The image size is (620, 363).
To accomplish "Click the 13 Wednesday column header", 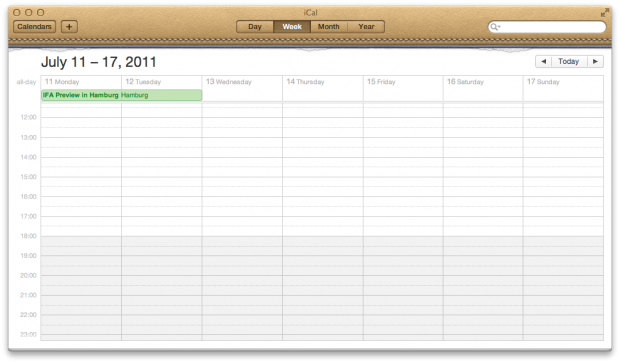I will (x=229, y=82).
